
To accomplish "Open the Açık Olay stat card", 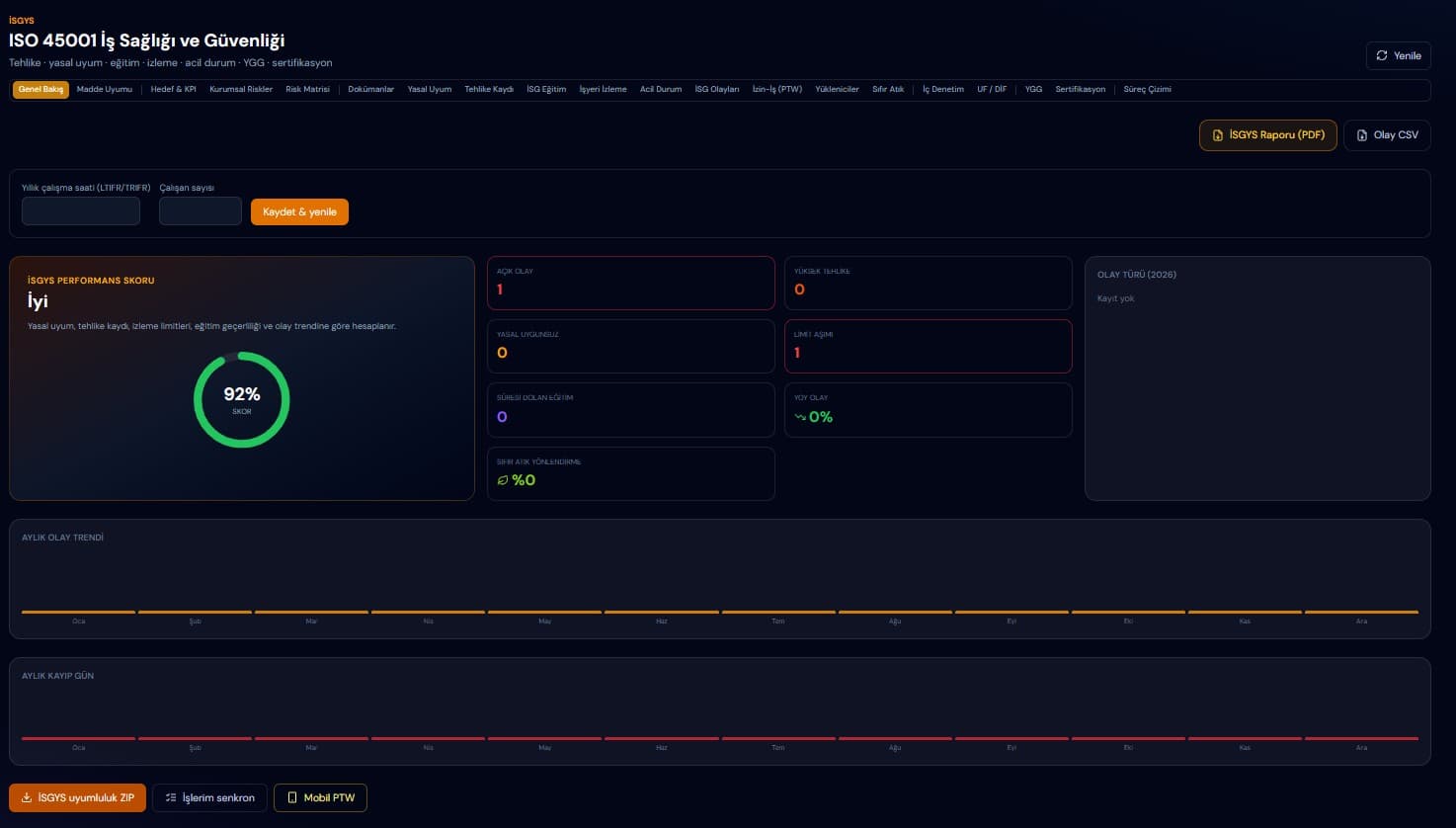I will (631, 284).
